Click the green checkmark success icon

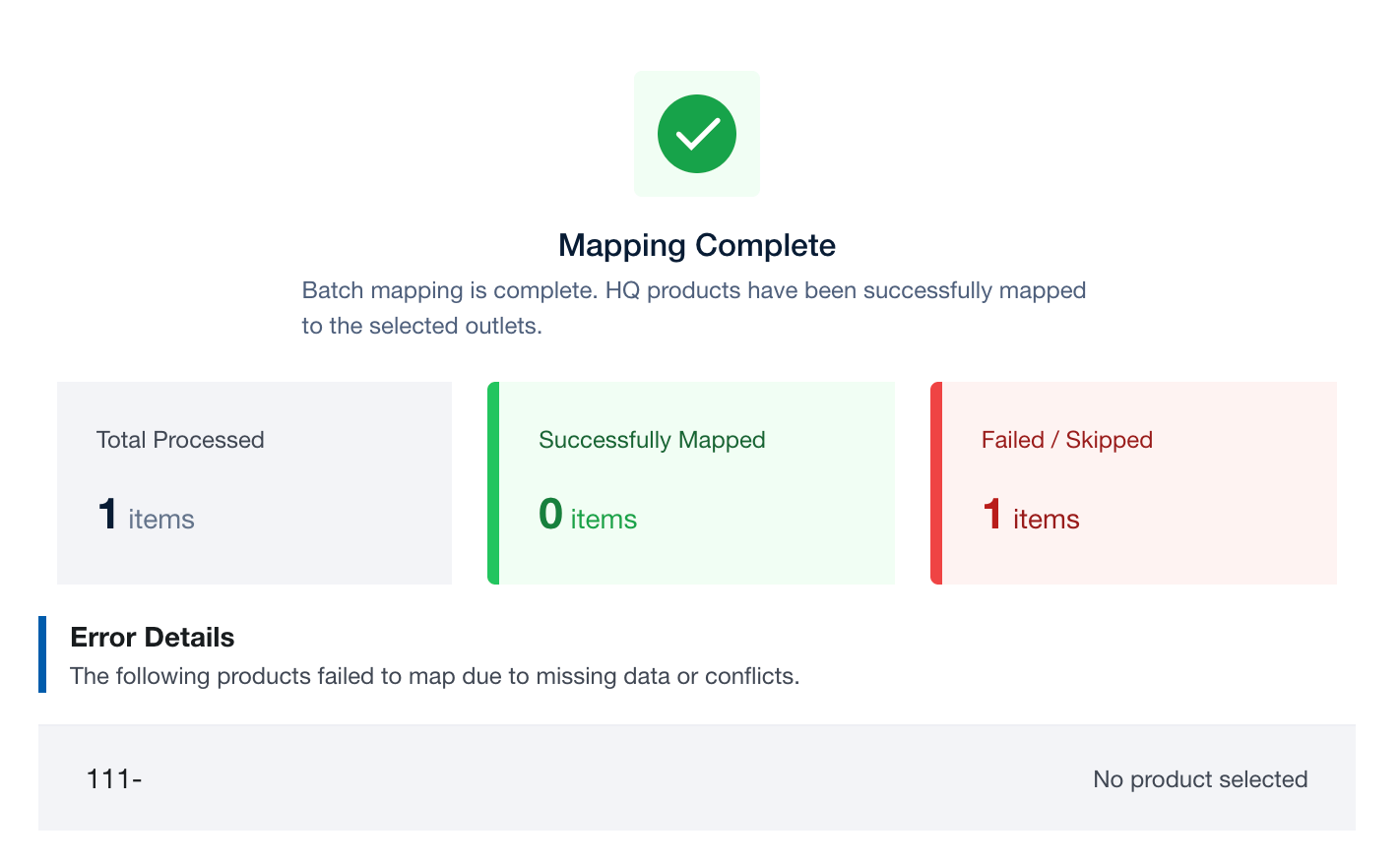tap(697, 134)
